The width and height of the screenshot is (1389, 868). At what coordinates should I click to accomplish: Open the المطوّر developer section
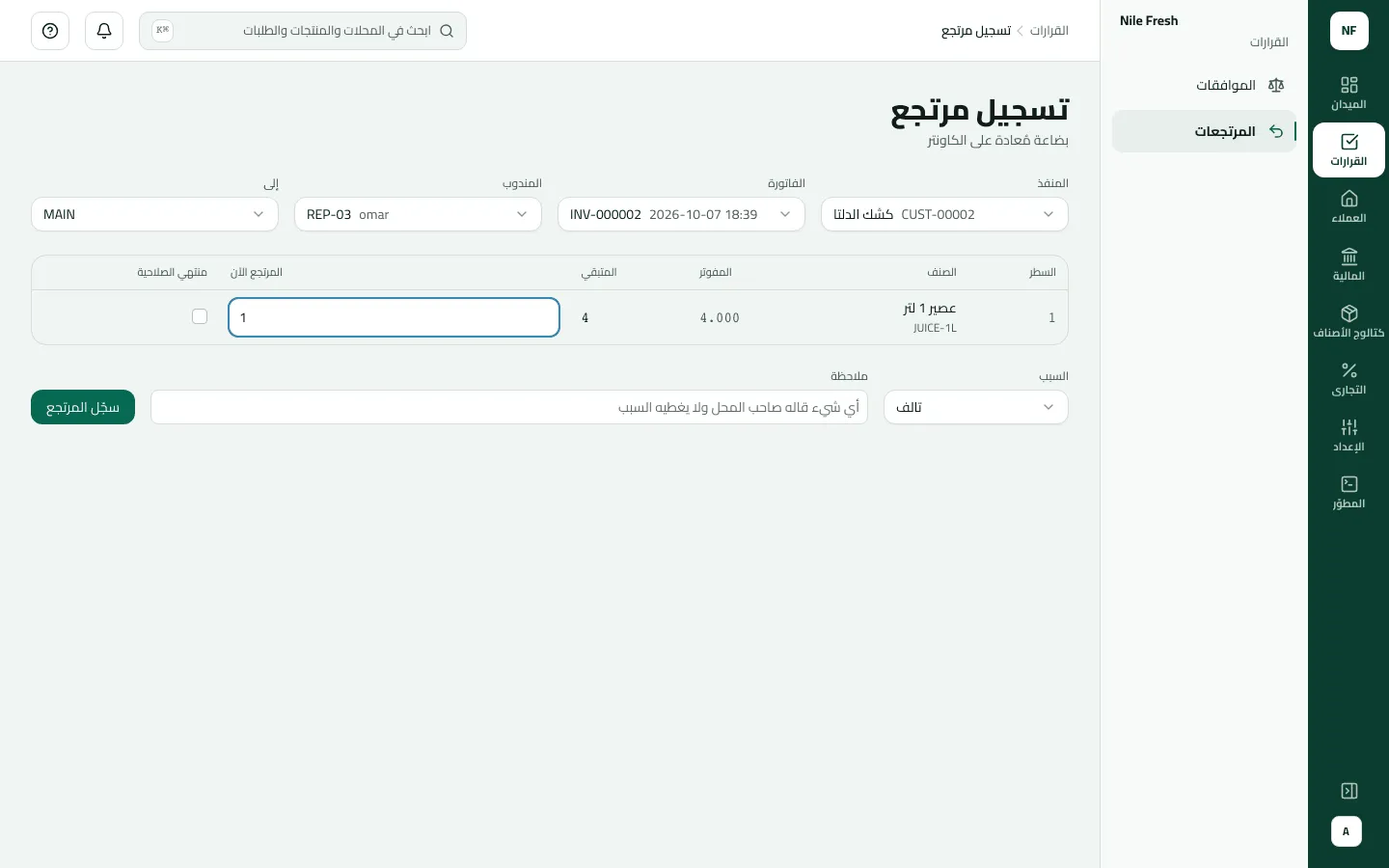(x=1348, y=492)
